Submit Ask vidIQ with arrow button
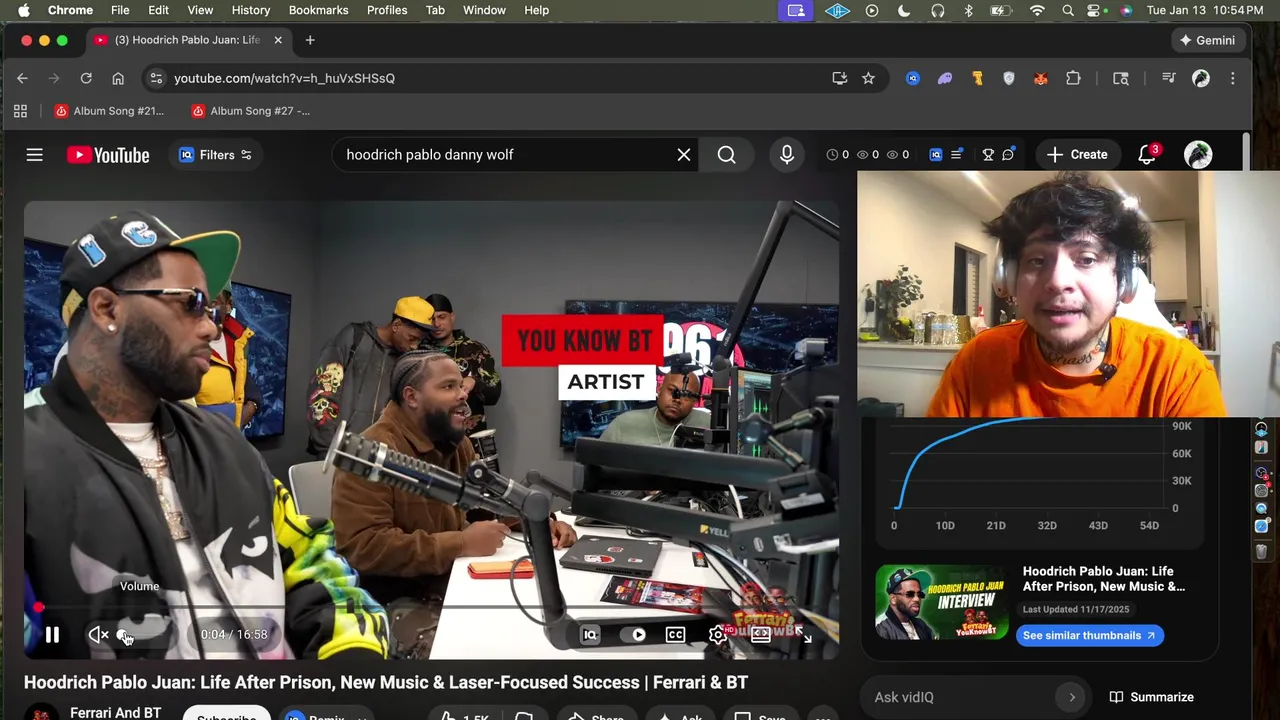This screenshot has width=1280, height=720. (1072, 697)
